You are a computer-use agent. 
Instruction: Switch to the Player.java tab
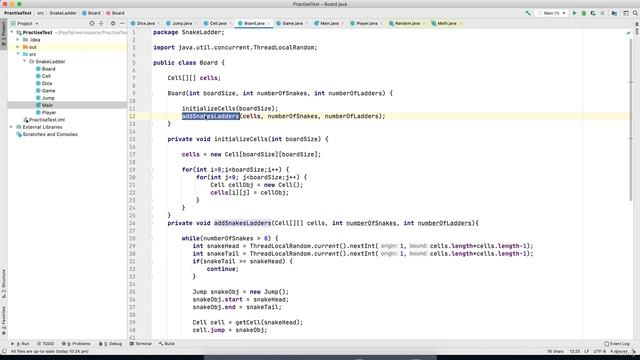(x=367, y=23)
